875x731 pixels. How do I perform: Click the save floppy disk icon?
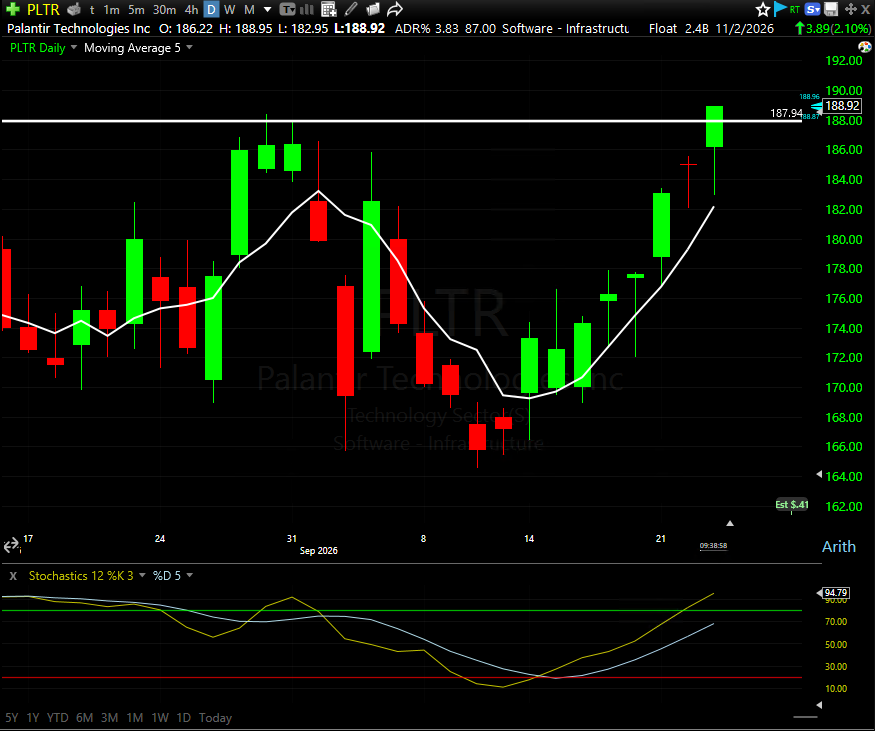coord(831,9)
